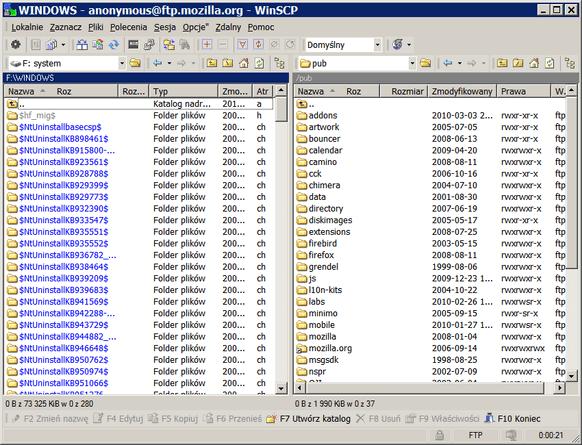Click the file filter funnel icon
The width and height of the screenshot is (582, 445).
pos(242,45)
